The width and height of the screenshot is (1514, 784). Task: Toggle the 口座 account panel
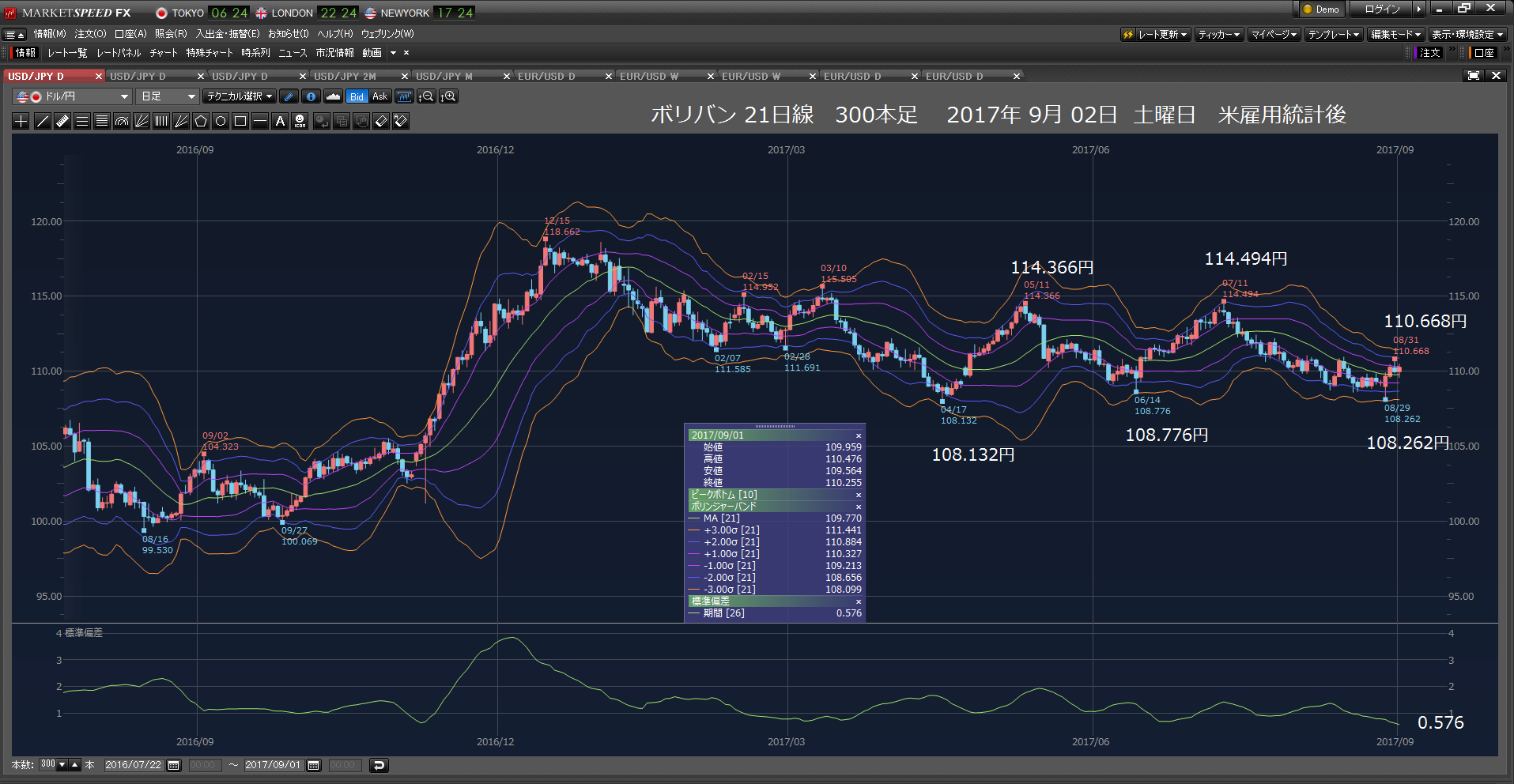(x=1484, y=53)
